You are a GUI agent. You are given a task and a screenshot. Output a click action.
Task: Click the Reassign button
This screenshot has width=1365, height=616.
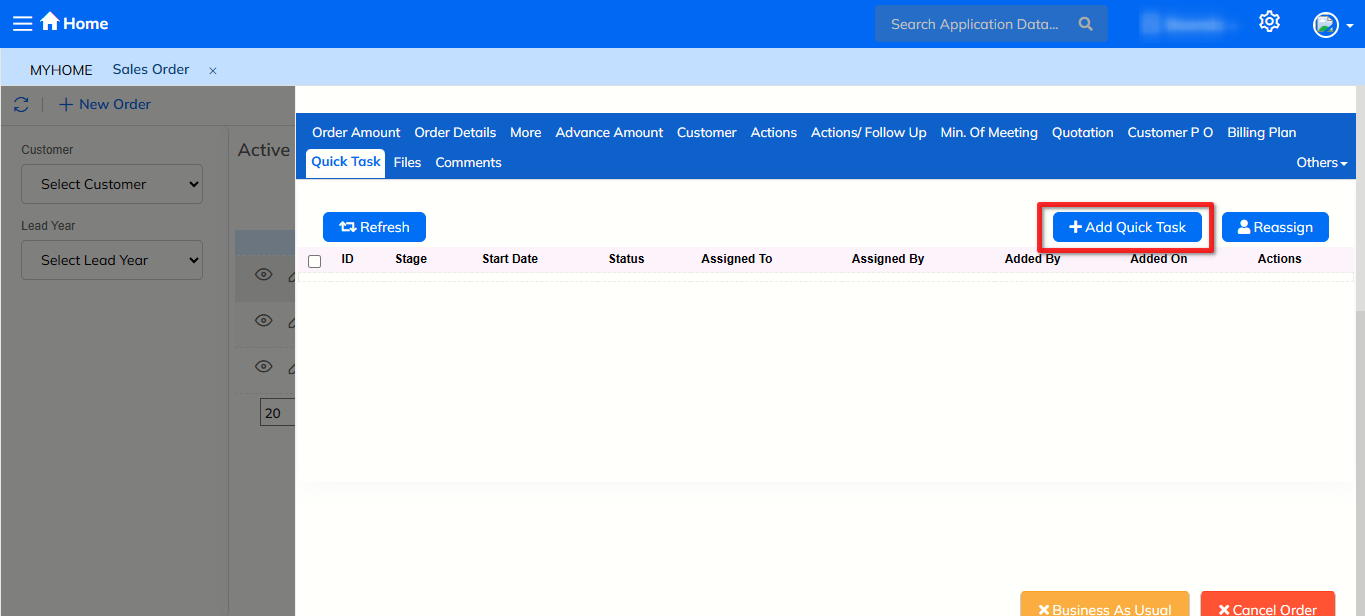click(x=1274, y=227)
